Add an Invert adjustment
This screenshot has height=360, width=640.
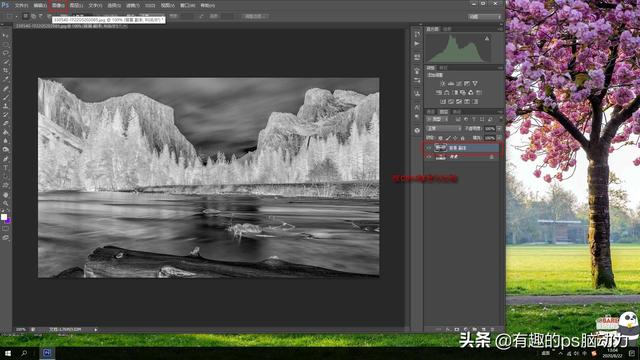tap(443, 101)
